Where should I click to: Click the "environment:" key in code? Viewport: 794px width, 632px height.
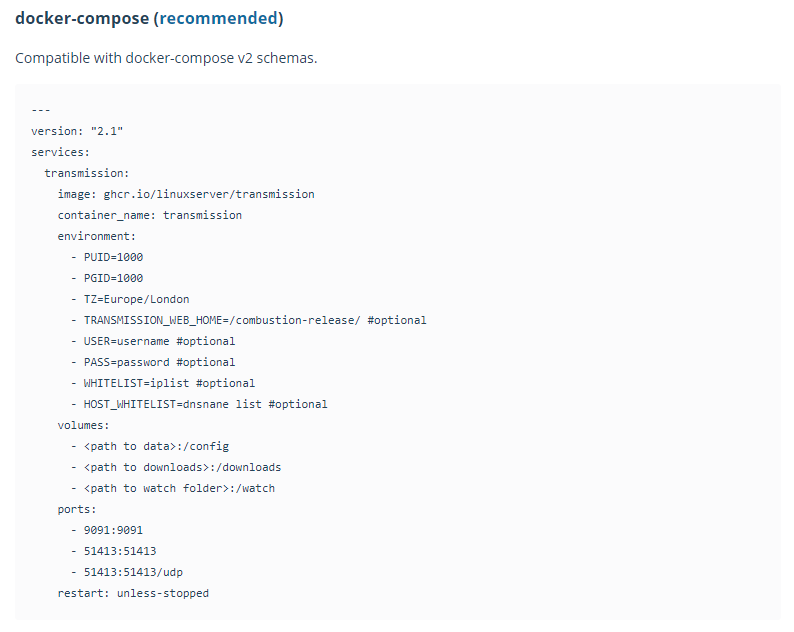(96, 236)
